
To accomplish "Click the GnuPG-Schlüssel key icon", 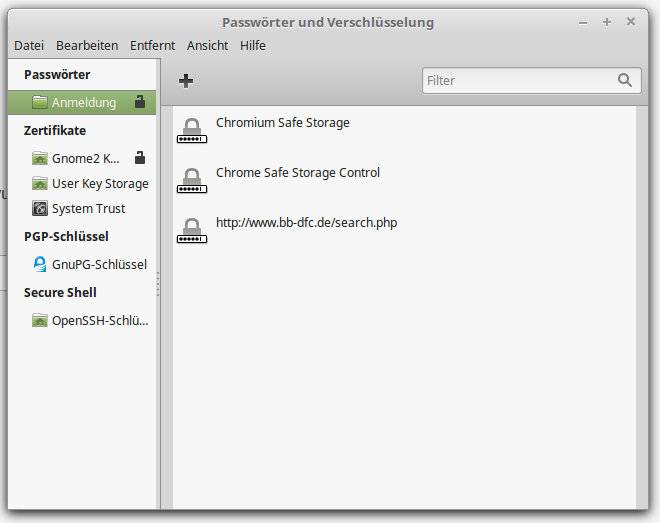I will coord(40,265).
